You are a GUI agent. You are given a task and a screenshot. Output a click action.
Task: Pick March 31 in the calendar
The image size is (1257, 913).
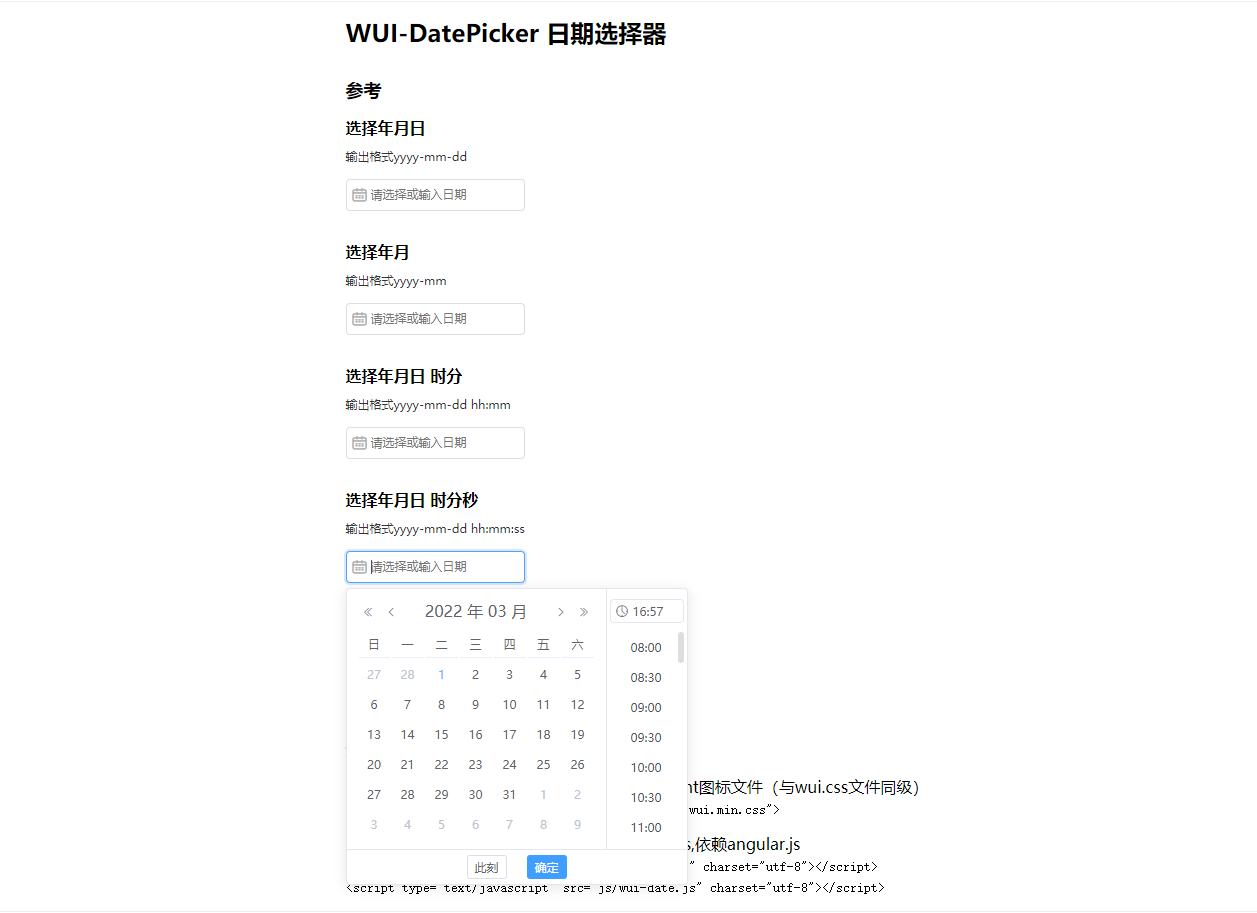[510, 795]
